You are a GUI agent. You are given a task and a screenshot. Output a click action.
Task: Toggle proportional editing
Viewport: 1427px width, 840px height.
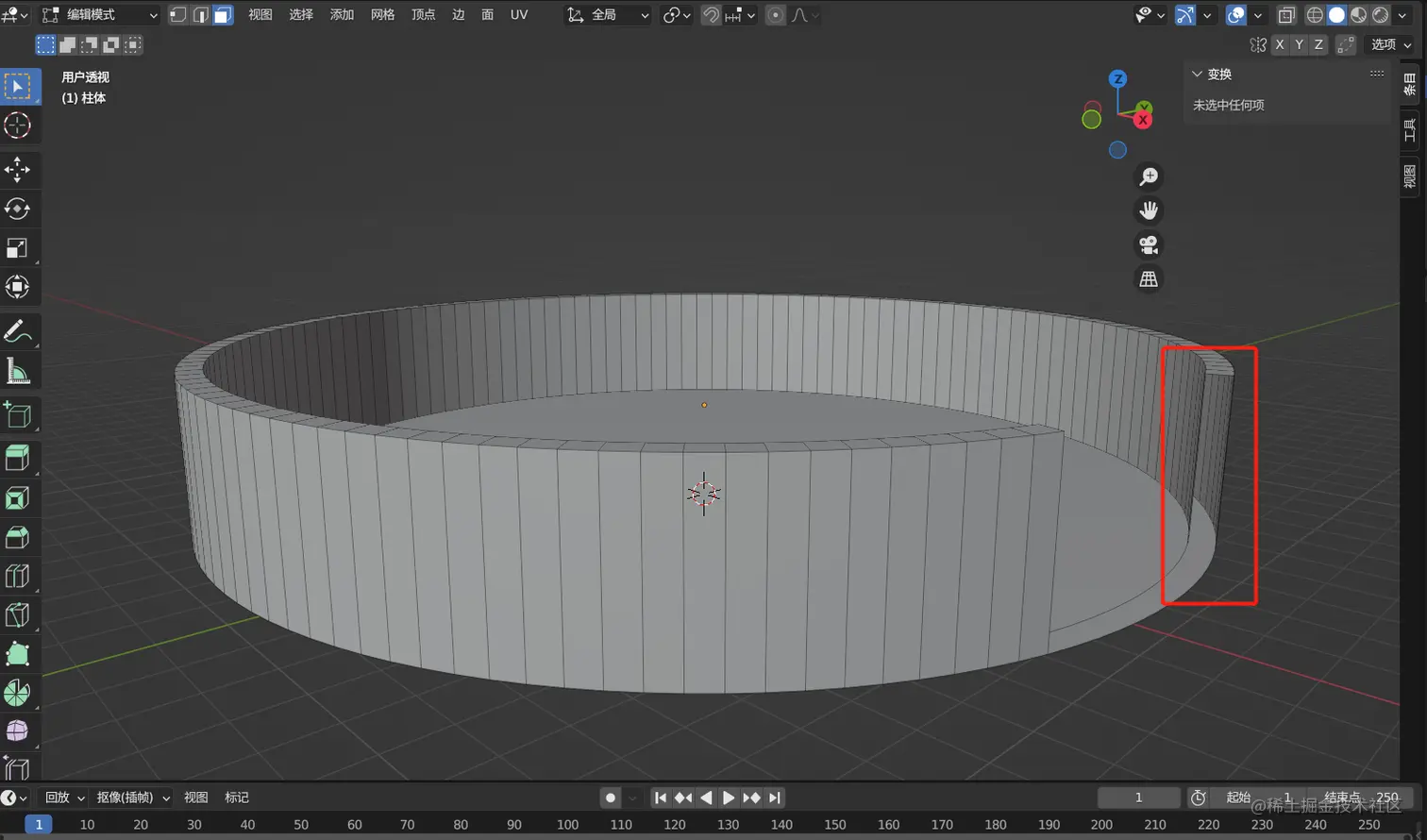point(775,14)
